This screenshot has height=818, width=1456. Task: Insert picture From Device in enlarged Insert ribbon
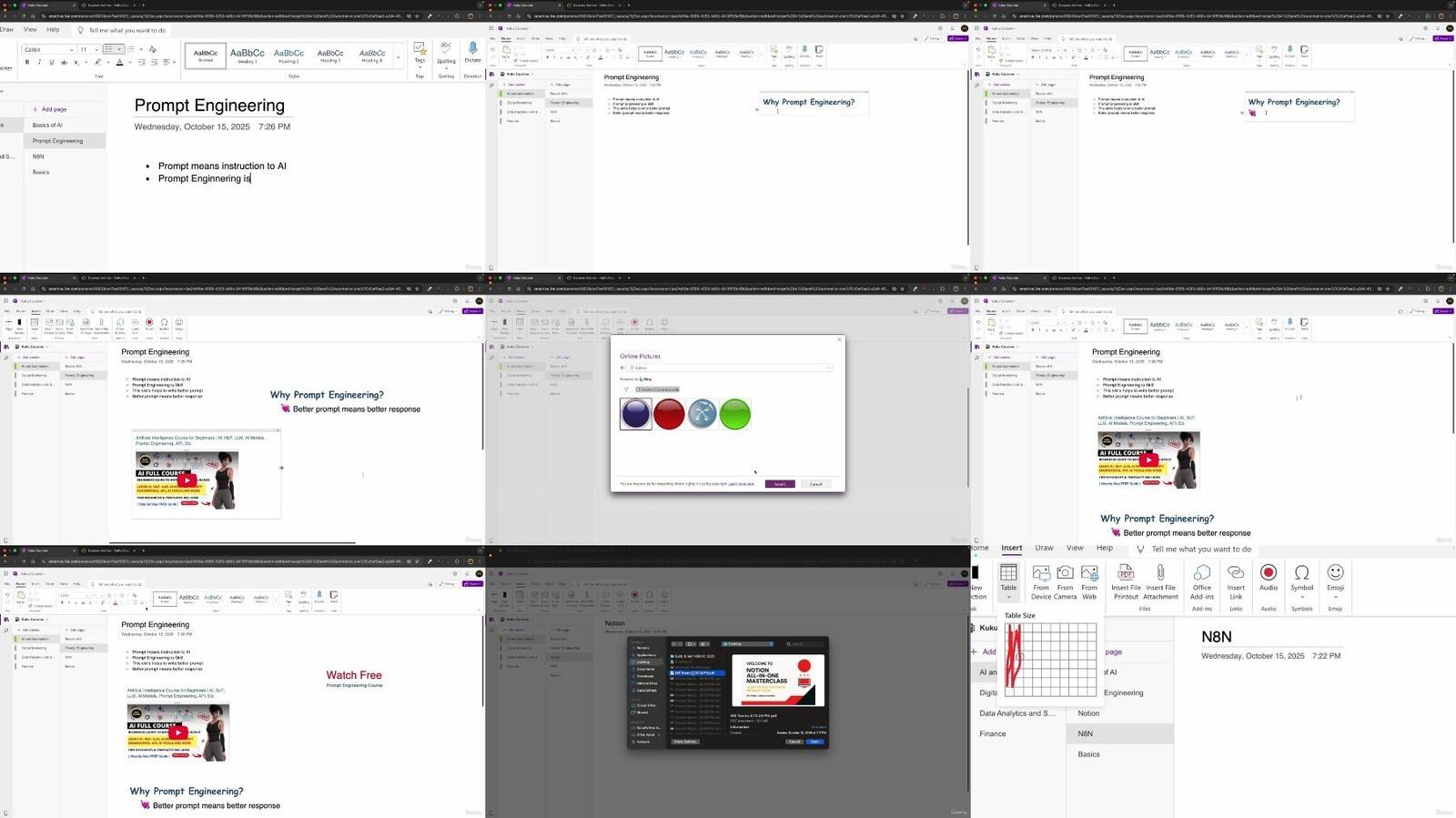pos(1041,581)
